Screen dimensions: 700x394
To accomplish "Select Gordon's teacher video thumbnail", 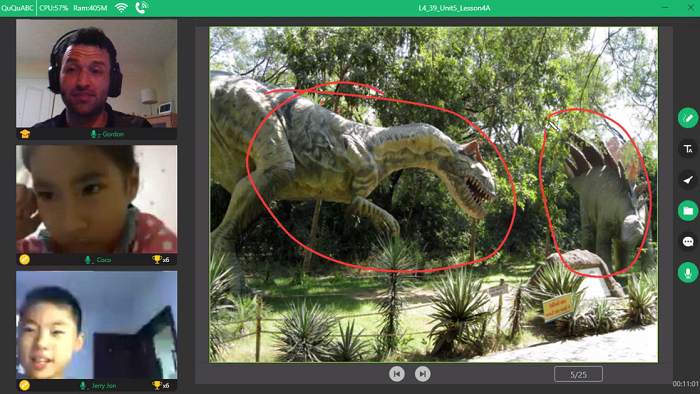I will click(x=96, y=74).
